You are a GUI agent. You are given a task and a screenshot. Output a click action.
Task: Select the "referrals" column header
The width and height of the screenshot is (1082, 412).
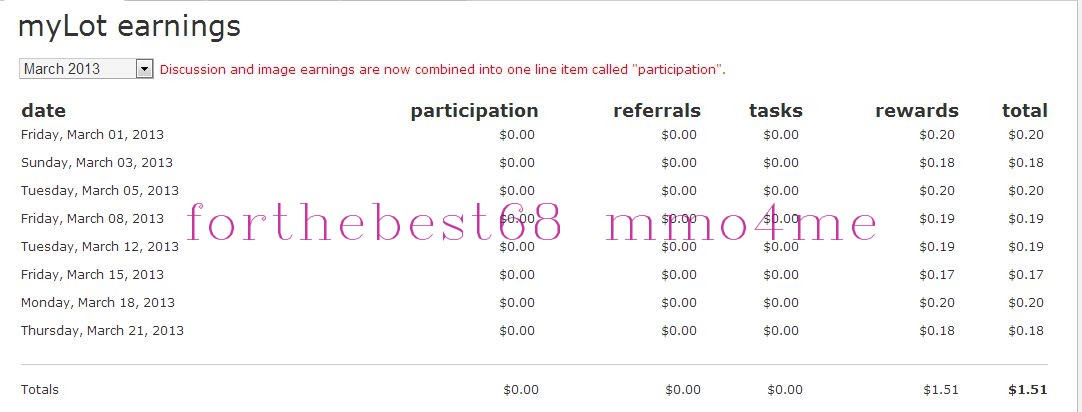click(656, 111)
